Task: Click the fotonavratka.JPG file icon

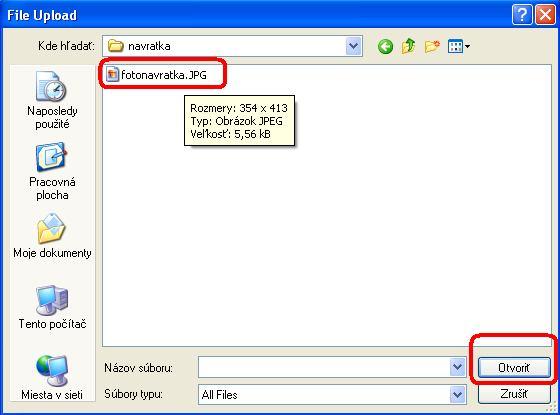Action: (112, 75)
